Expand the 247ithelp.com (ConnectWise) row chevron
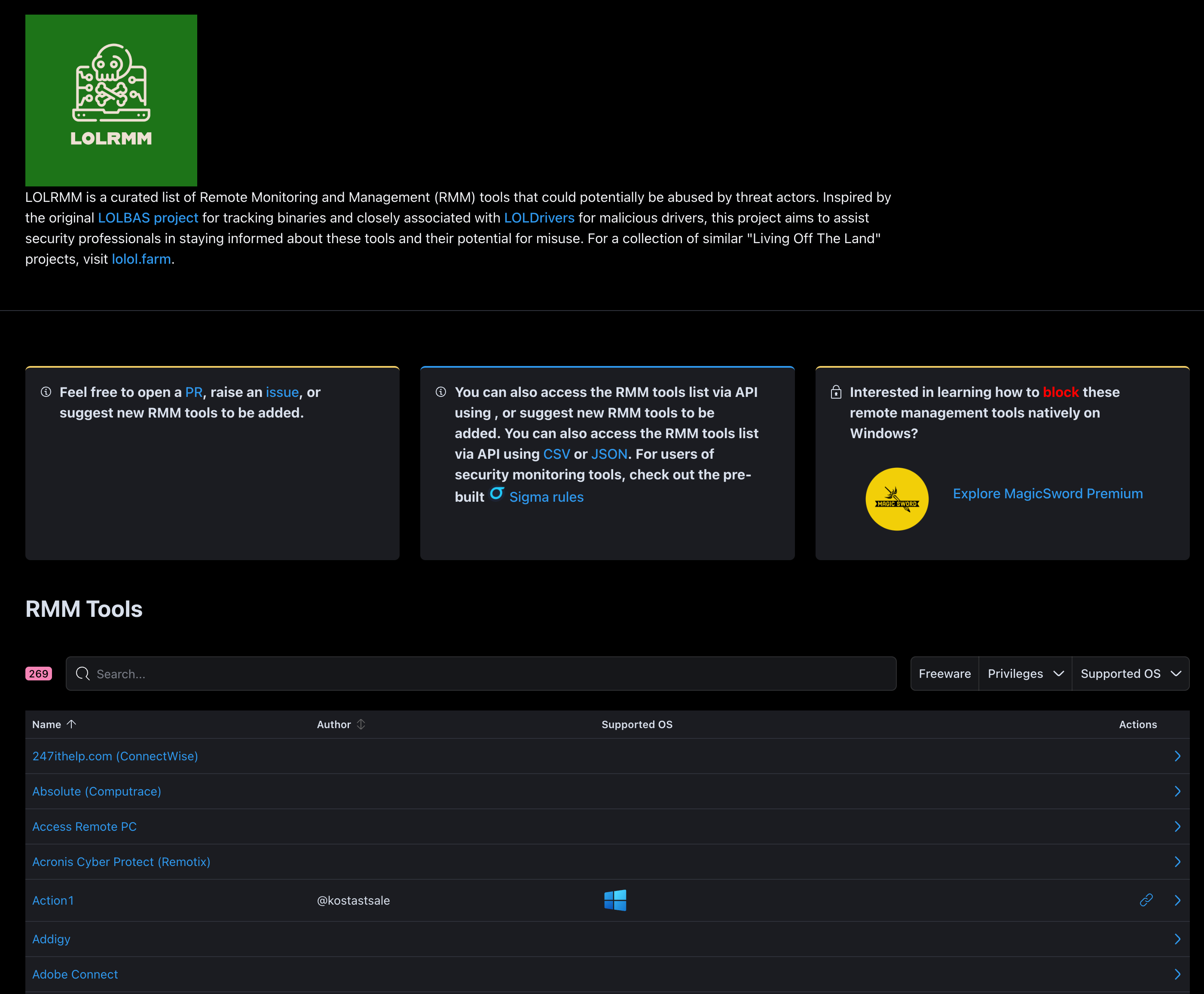The height and width of the screenshot is (994, 1204). point(1177,756)
